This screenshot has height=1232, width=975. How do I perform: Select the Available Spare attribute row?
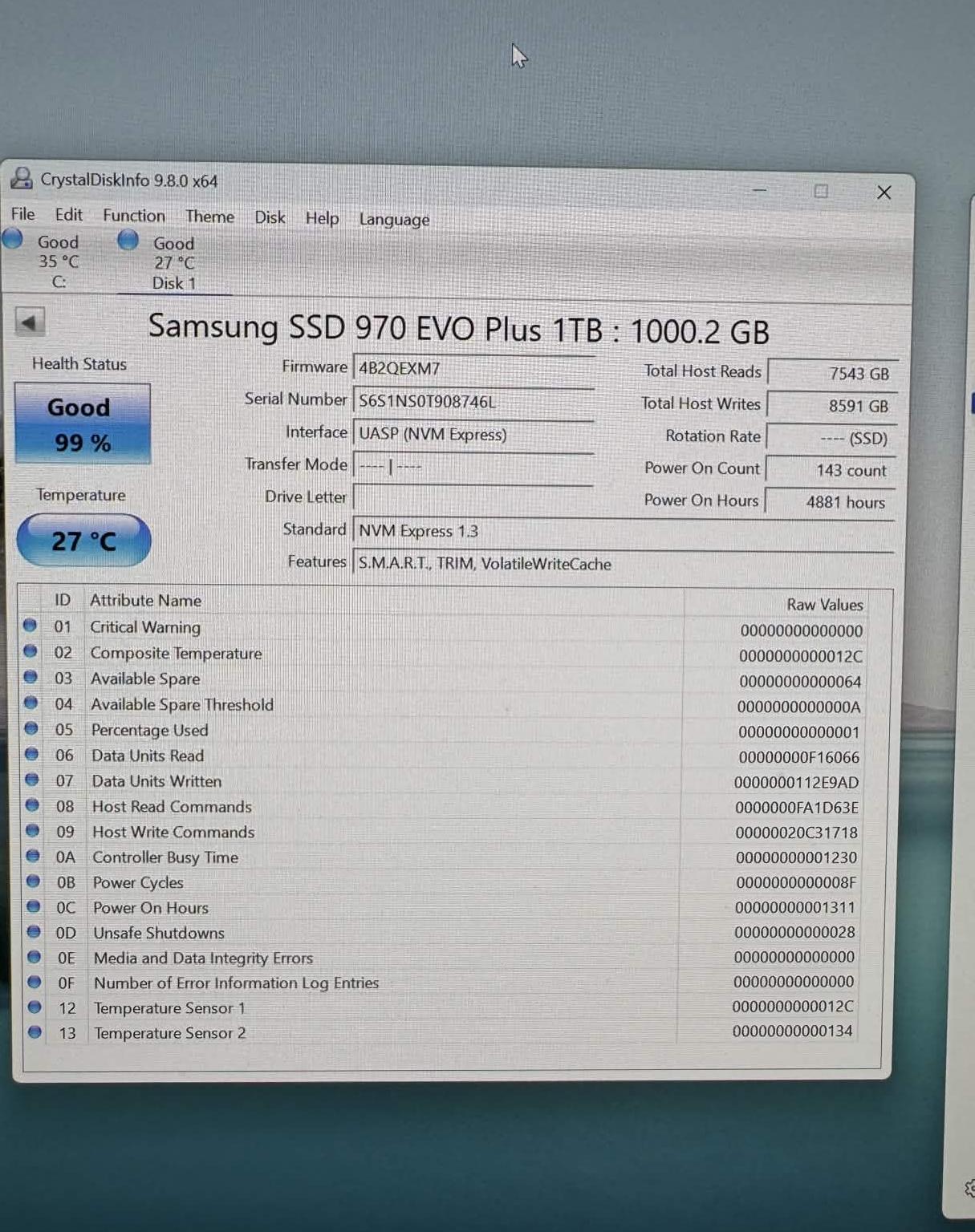[444, 679]
